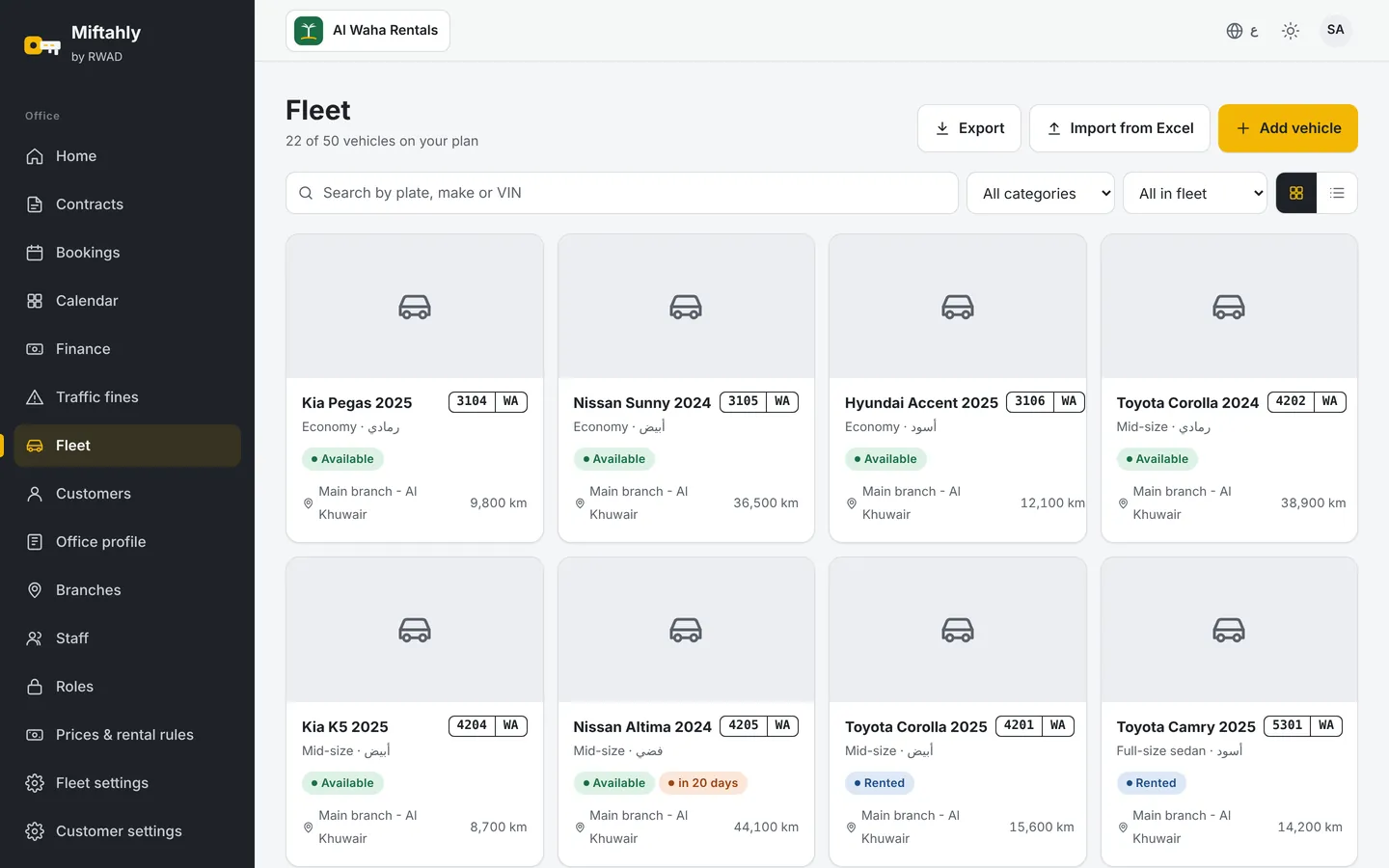Click the 'in 20 days' badge
The image size is (1389, 868).
[703, 783]
